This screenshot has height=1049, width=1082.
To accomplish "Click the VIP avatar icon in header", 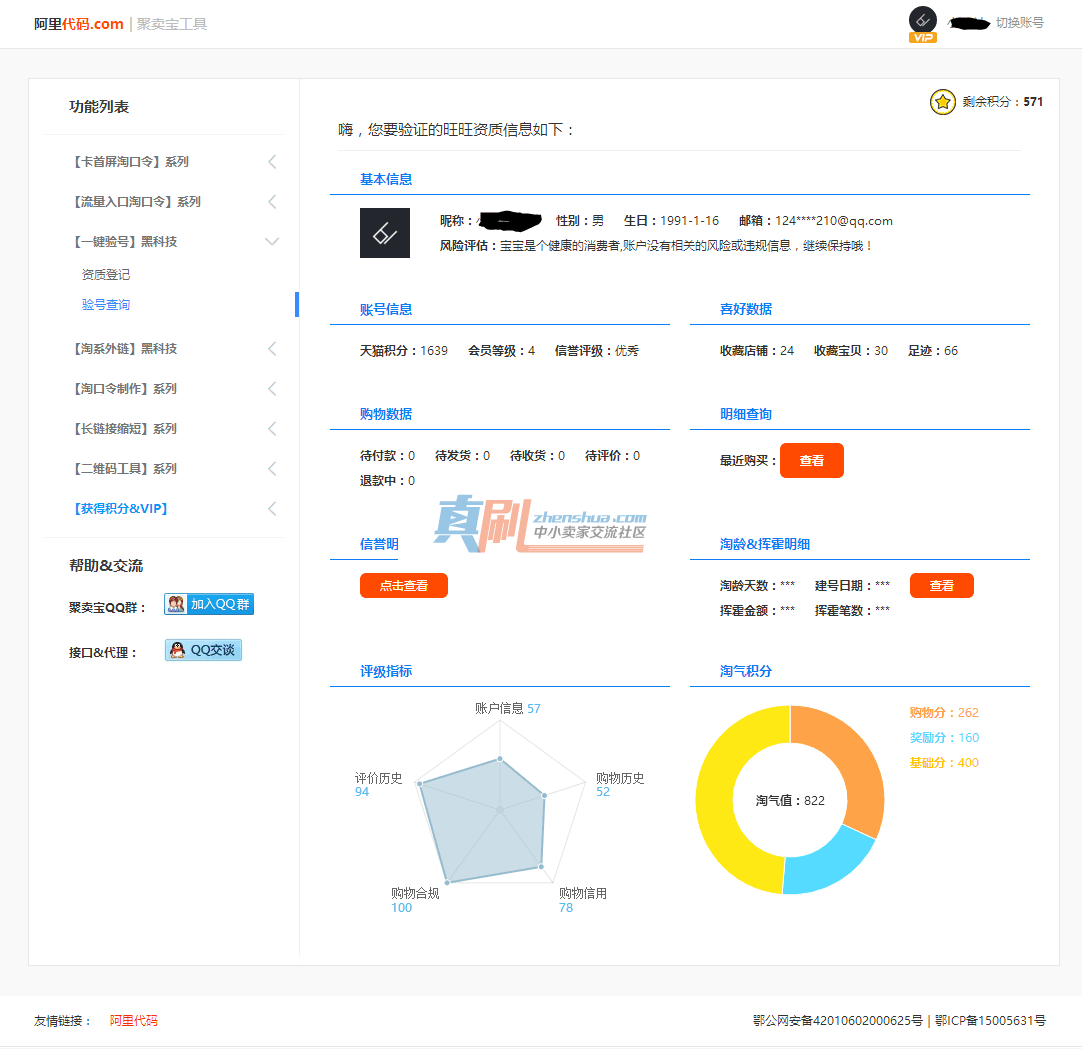I will coord(923,23).
